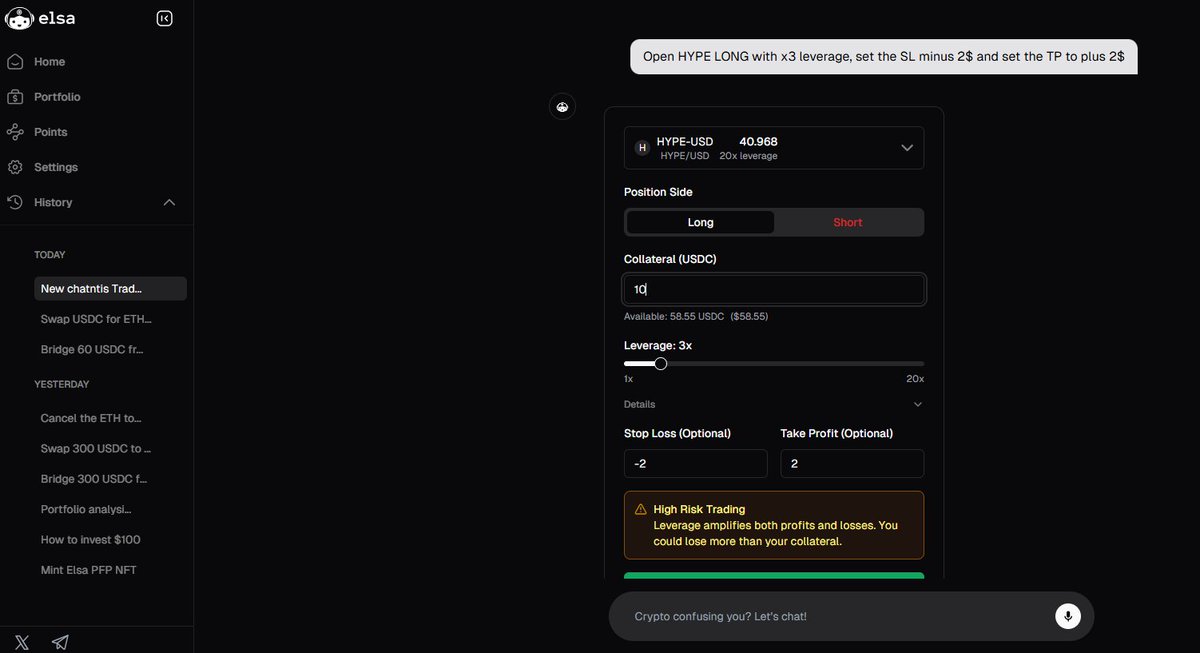Adjust the leverage slider handle

tap(660, 363)
